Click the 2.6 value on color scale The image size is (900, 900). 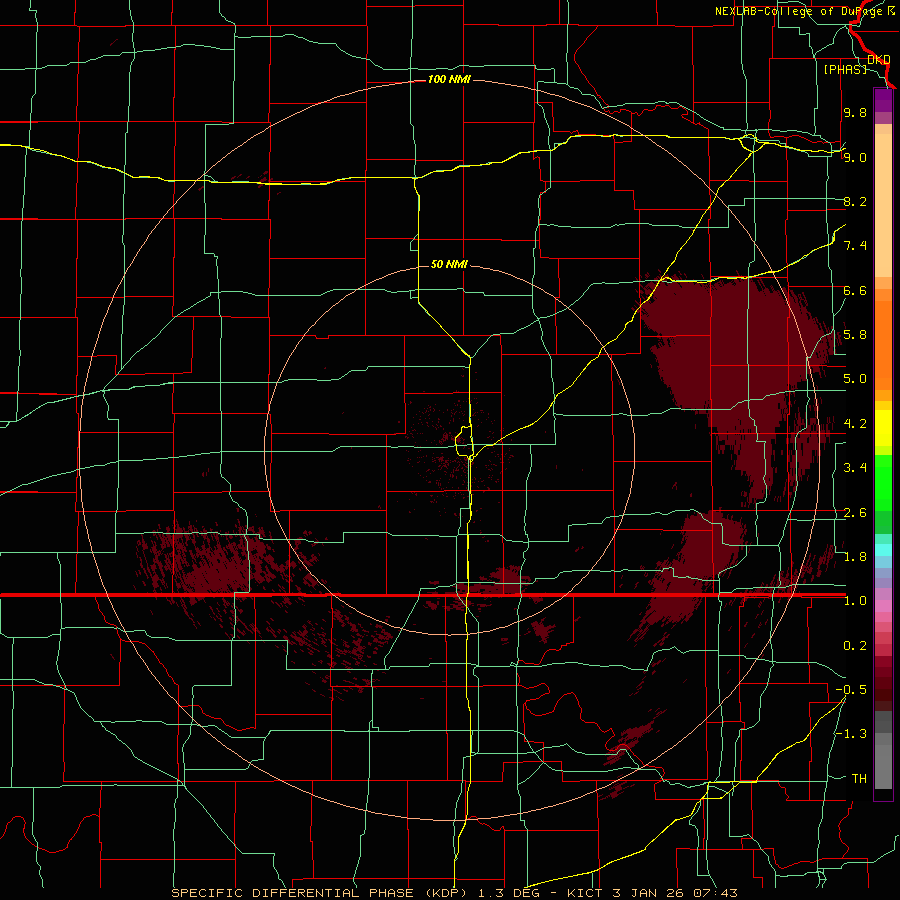[x=855, y=513]
